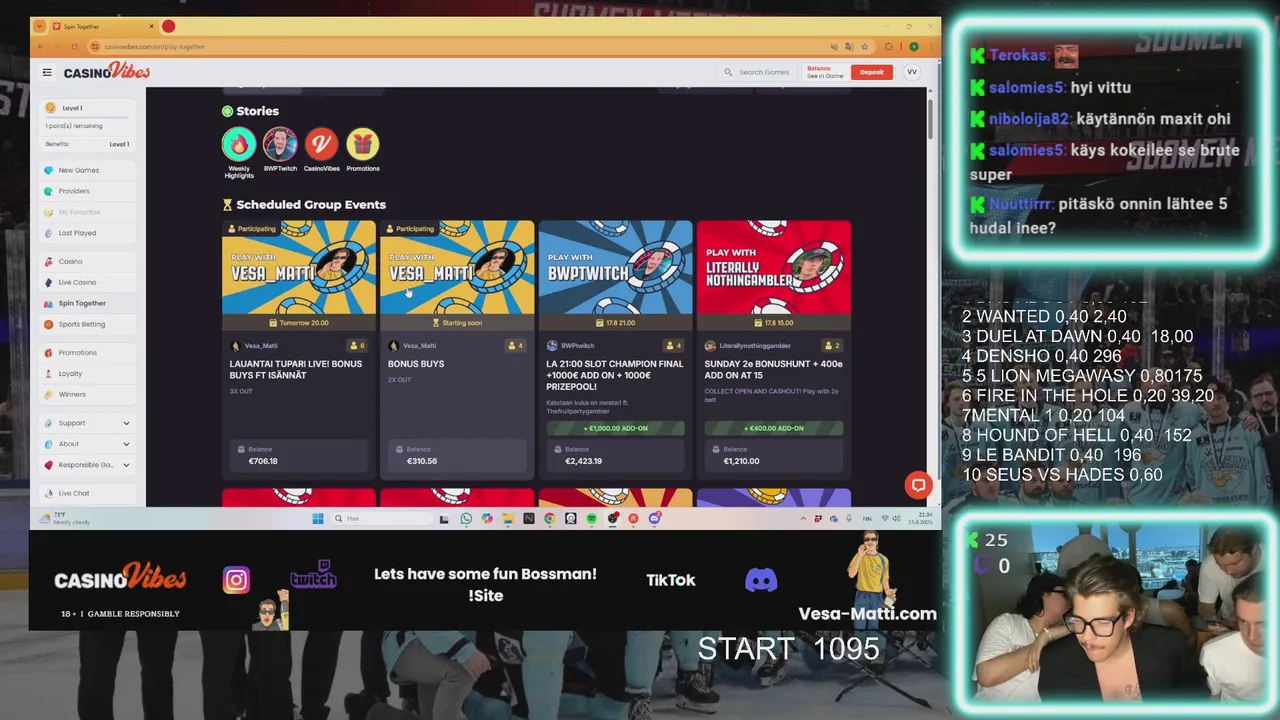
Task: Open File Explorer from the taskbar
Action: (507, 518)
